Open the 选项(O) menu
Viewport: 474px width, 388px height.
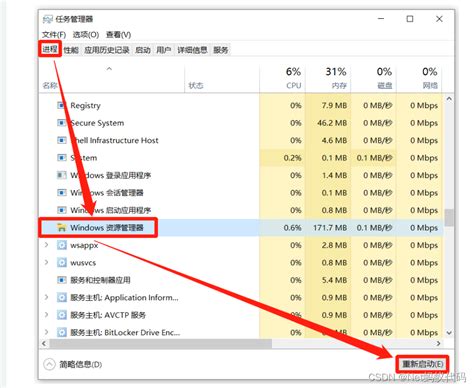pos(86,35)
